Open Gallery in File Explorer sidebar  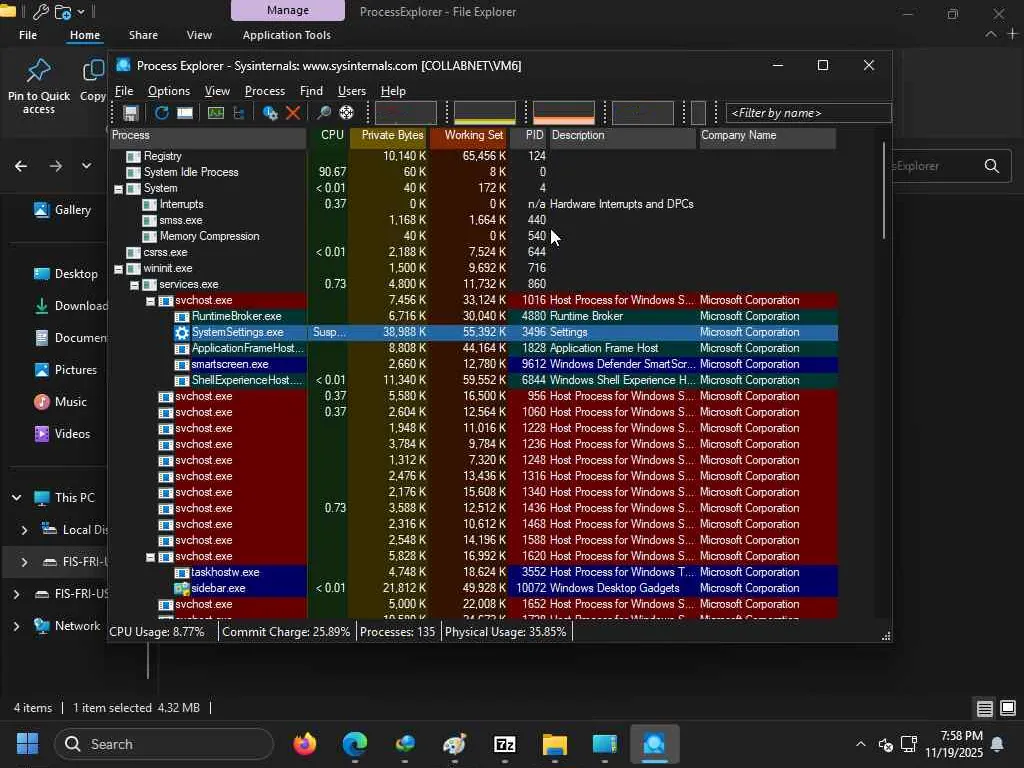62,210
